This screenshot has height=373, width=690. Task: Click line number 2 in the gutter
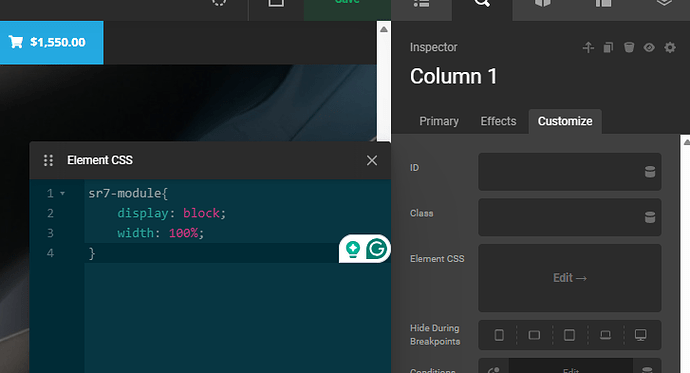click(50, 213)
